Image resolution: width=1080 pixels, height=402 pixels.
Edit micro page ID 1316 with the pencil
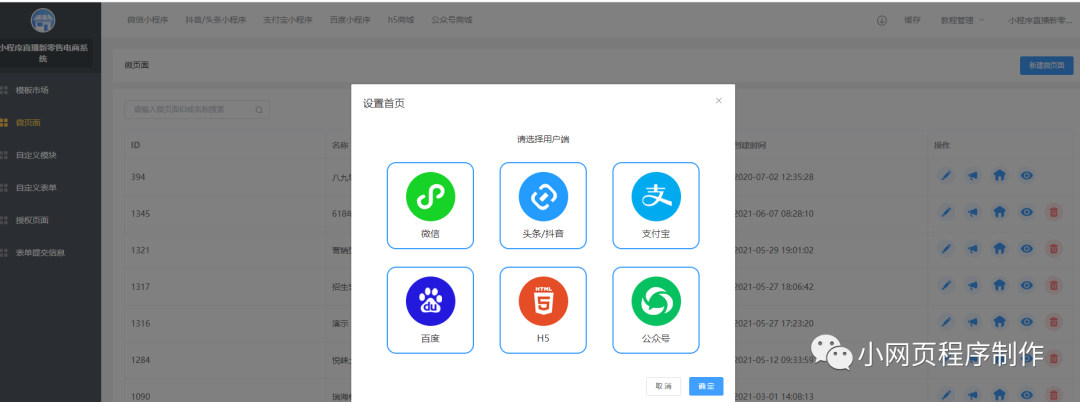946,322
